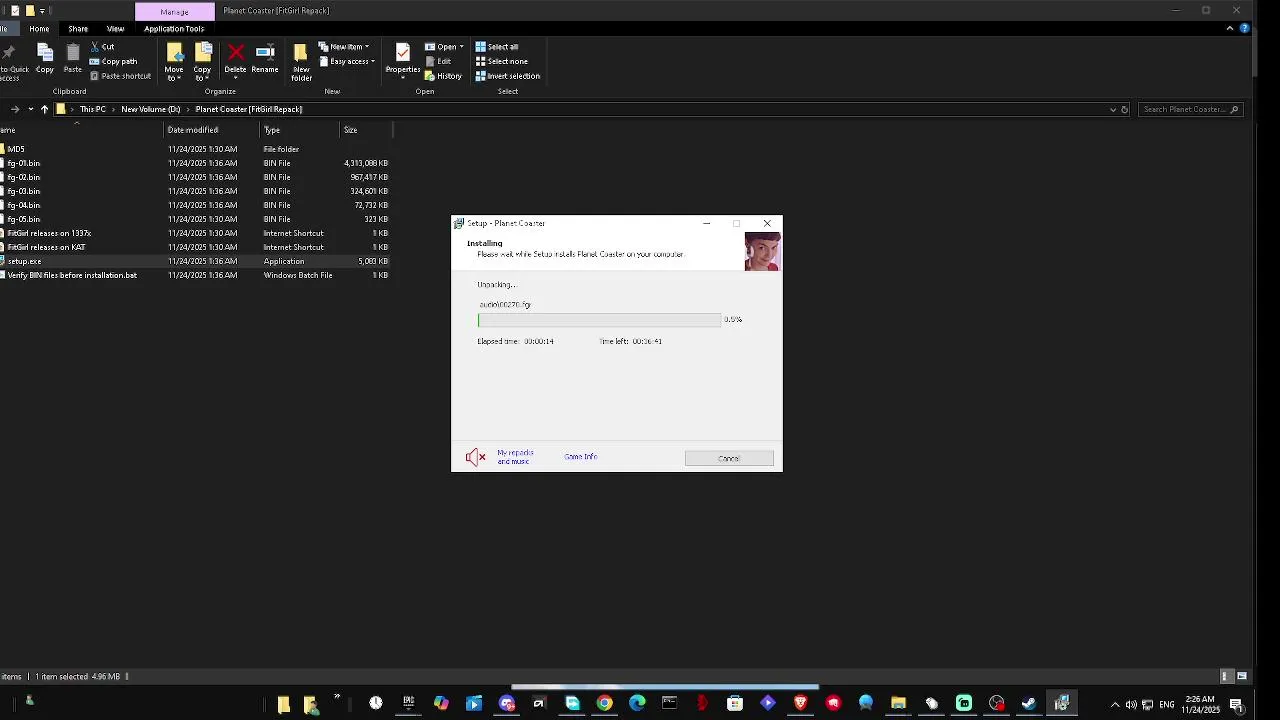Switch to large icons view in status bar
1280x720 pixels.
point(1242,677)
